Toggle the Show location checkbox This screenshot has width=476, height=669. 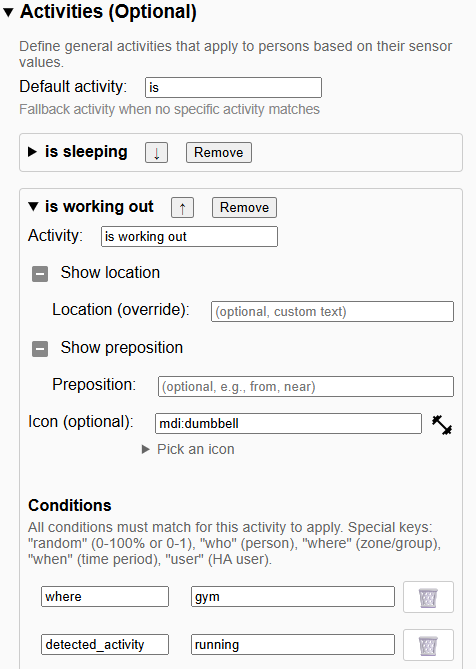(x=40, y=273)
